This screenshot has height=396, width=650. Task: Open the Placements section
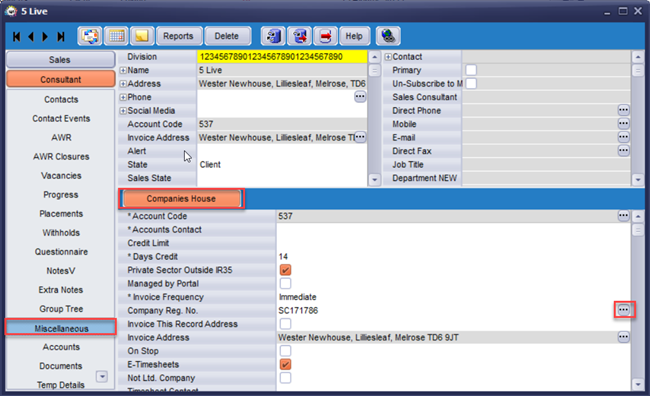point(61,214)
